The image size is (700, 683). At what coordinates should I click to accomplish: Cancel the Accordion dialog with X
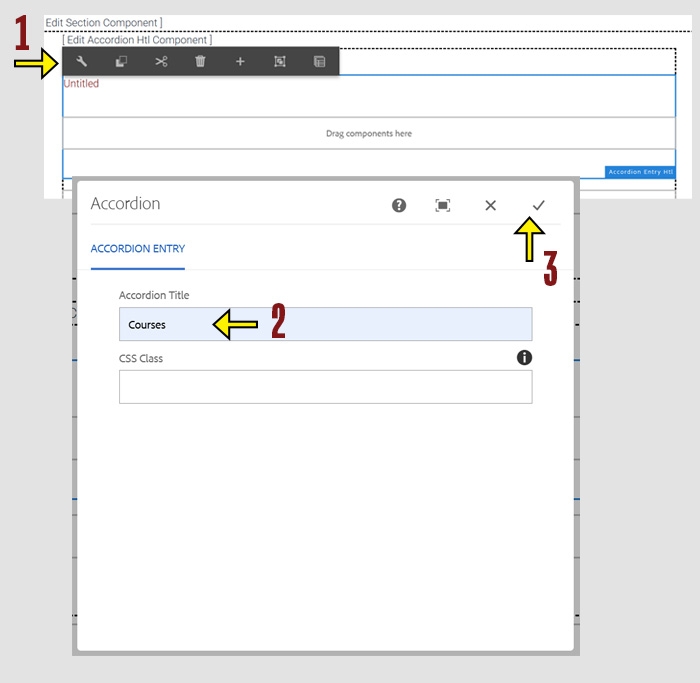pyautogui.click(x=490, y=205)
